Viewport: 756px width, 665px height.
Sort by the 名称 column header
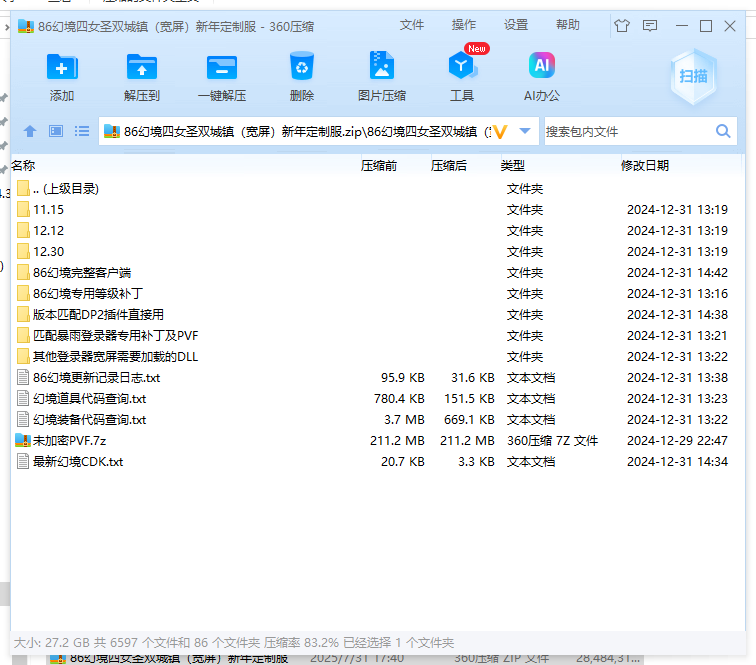pyautogui.click(x=23, y=166)
